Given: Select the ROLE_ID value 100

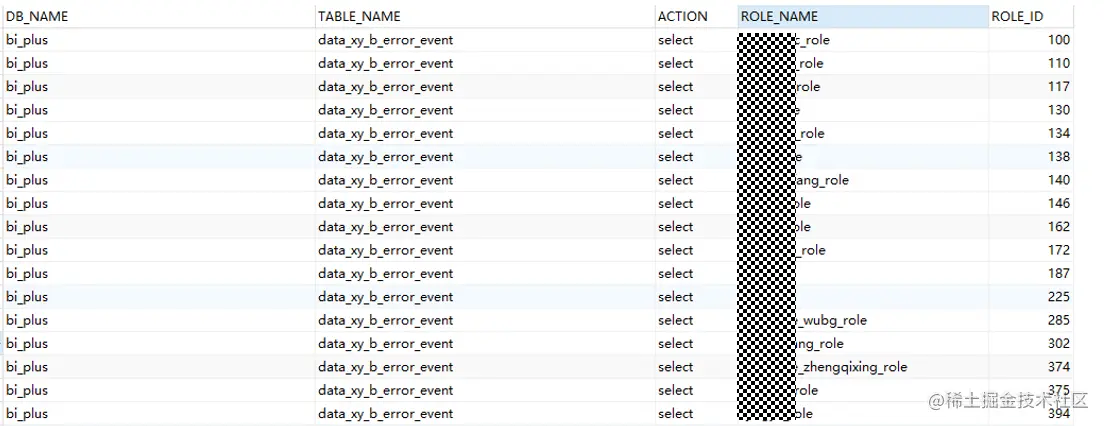Looking at the screenshot, I should pos(1058,40).
